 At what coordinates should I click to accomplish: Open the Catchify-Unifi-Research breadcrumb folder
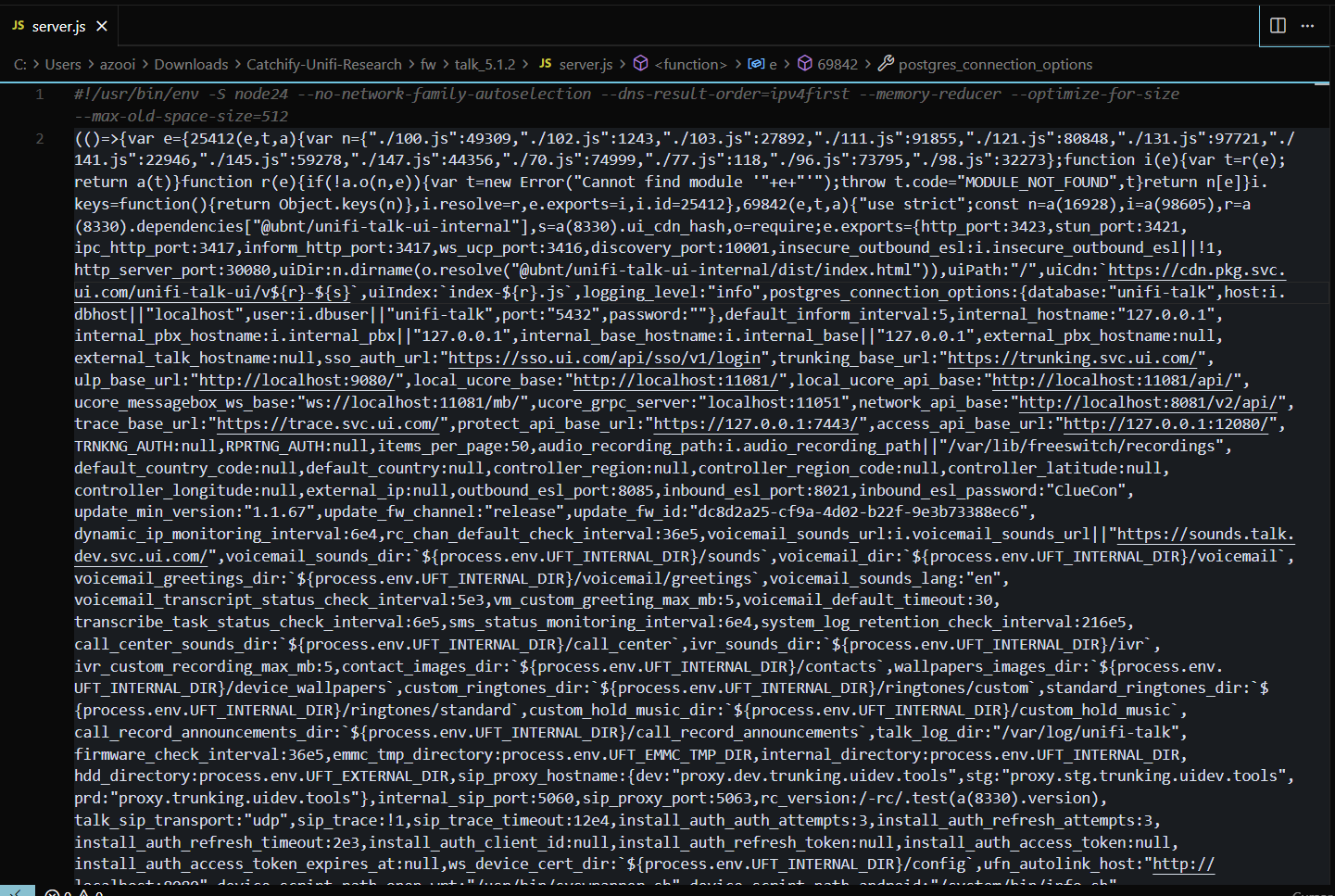click(324, 65)
